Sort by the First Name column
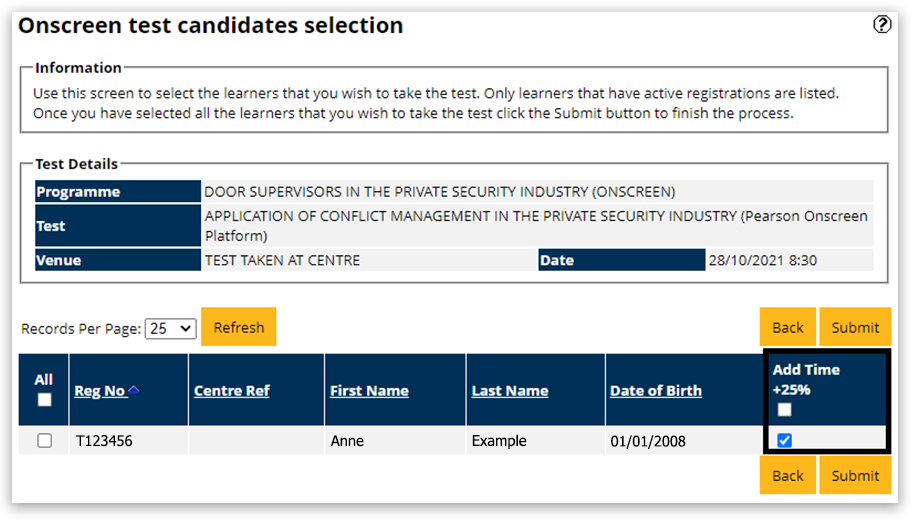The height and width of the screenshot is (521, 916). point(369,391)
